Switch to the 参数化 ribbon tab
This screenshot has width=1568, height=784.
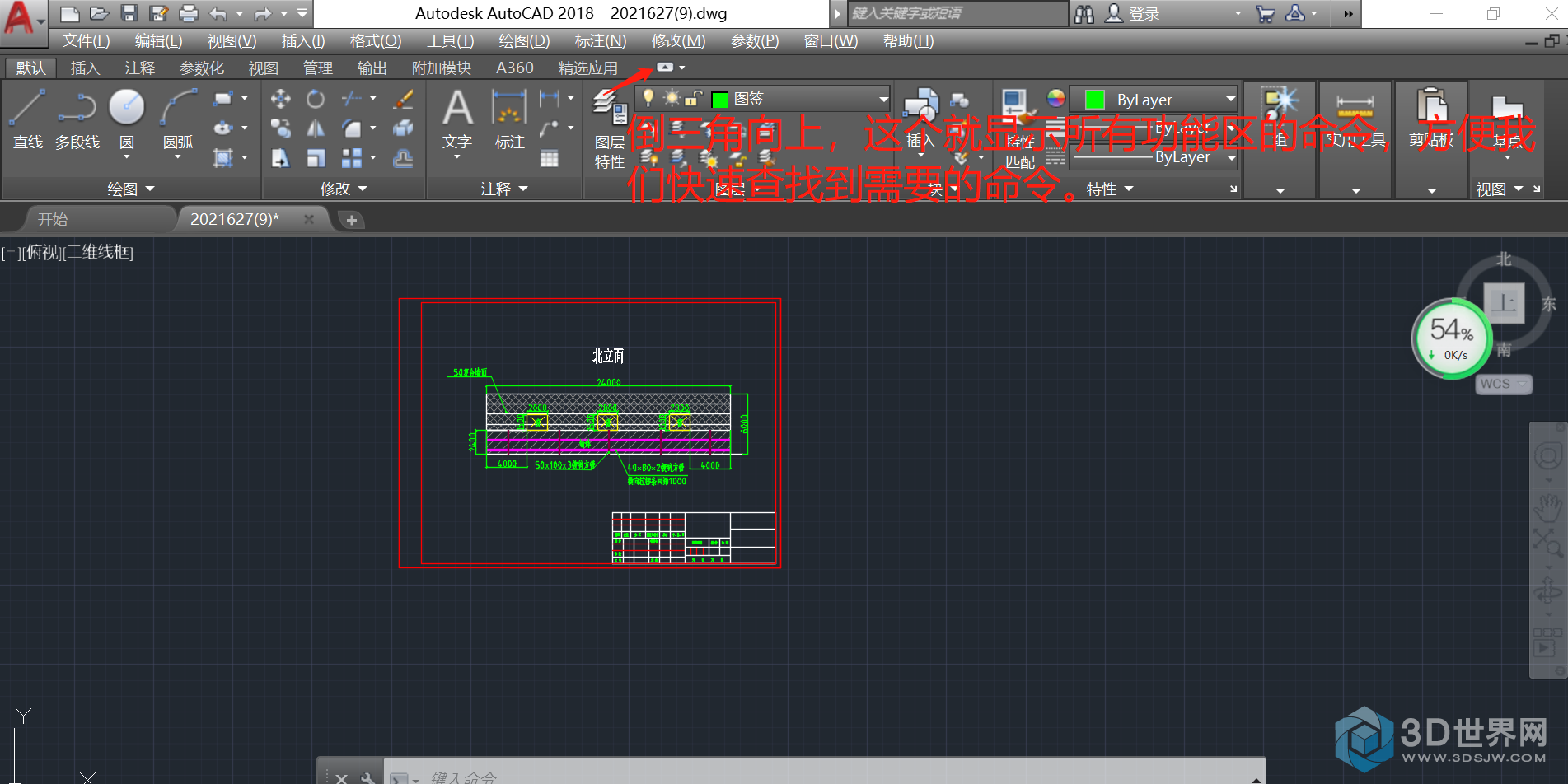[202, 68]
